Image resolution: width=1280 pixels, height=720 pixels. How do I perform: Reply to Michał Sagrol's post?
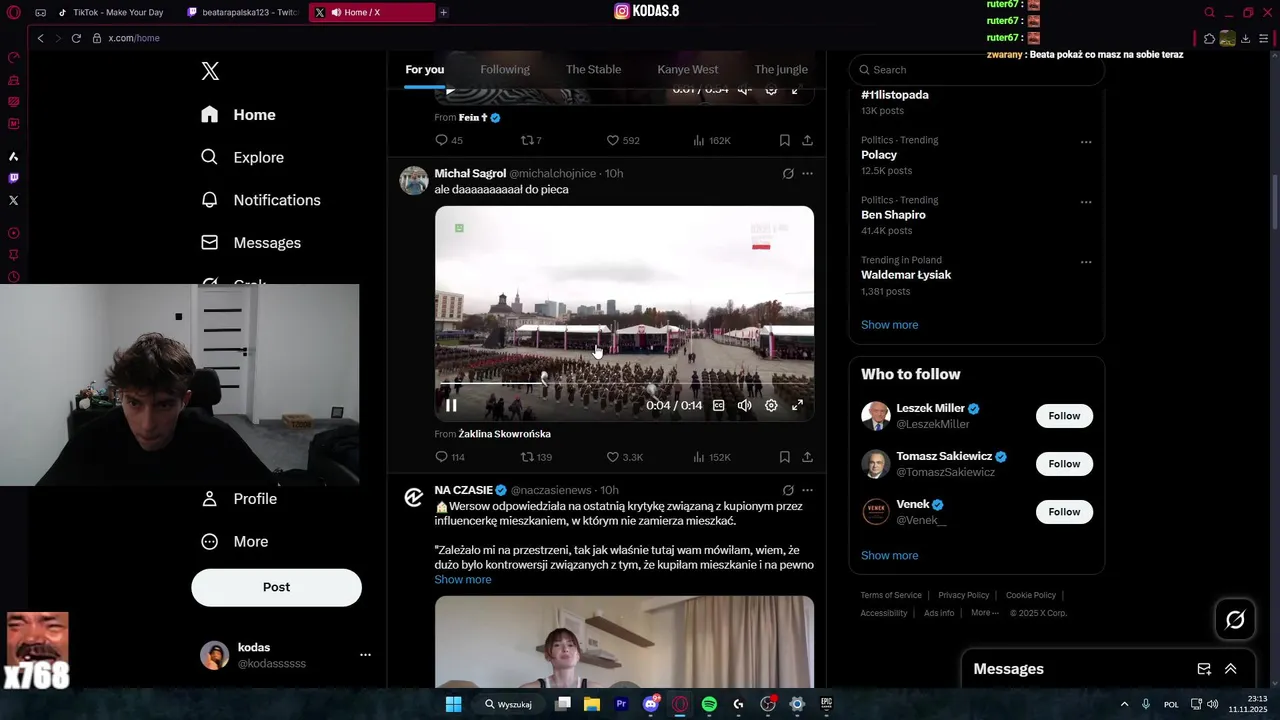450,457
